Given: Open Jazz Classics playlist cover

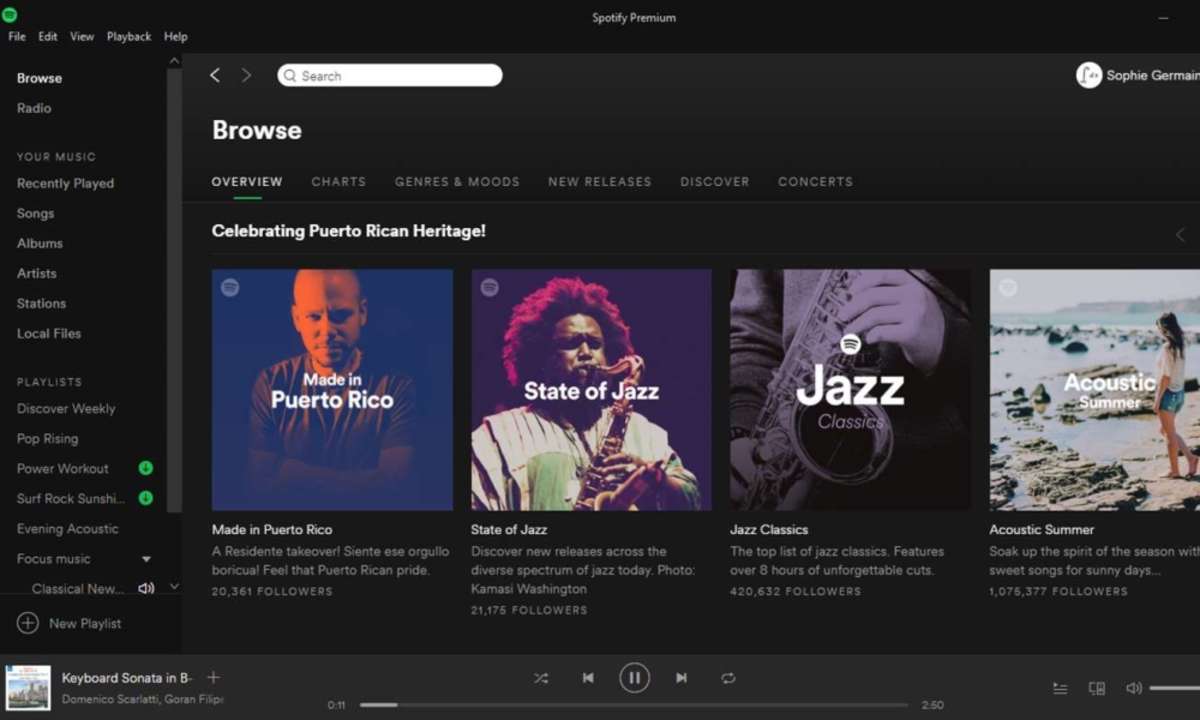Looking at the screenshot, I should pos(850,390).
